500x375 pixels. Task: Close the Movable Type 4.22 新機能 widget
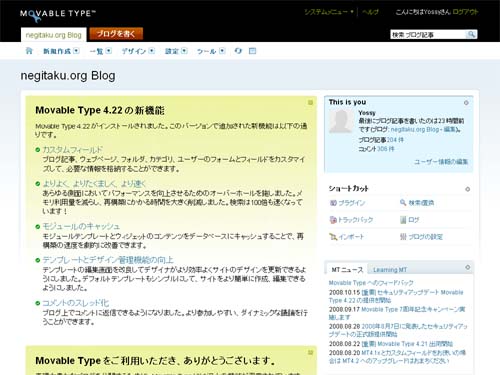coord(310,102)
